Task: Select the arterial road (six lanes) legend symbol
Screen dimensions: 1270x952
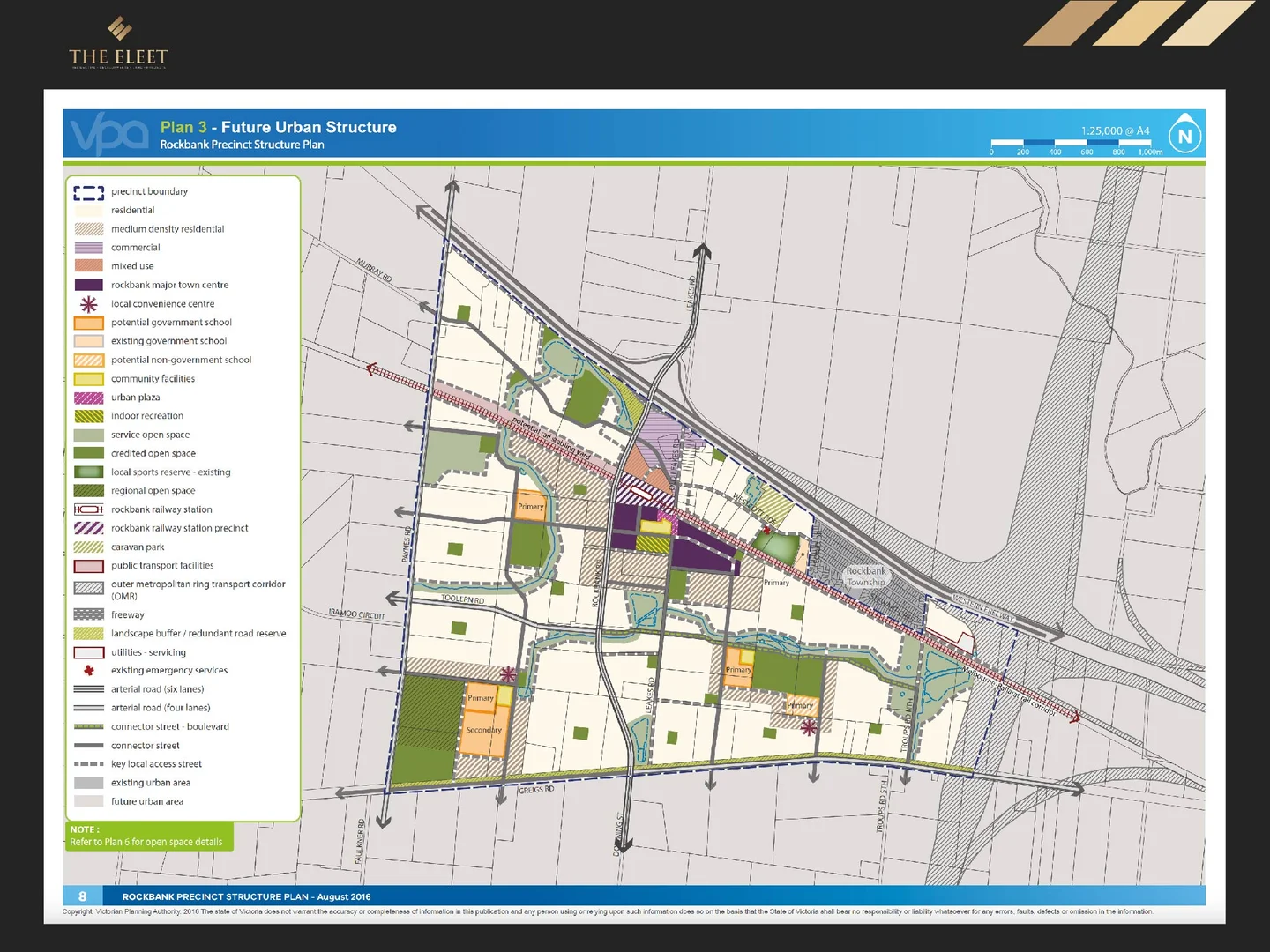Action: pos(89,689)
